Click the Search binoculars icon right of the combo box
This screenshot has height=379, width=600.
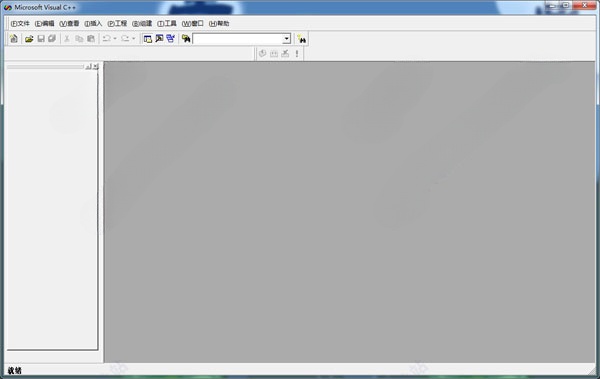point(302,39)
